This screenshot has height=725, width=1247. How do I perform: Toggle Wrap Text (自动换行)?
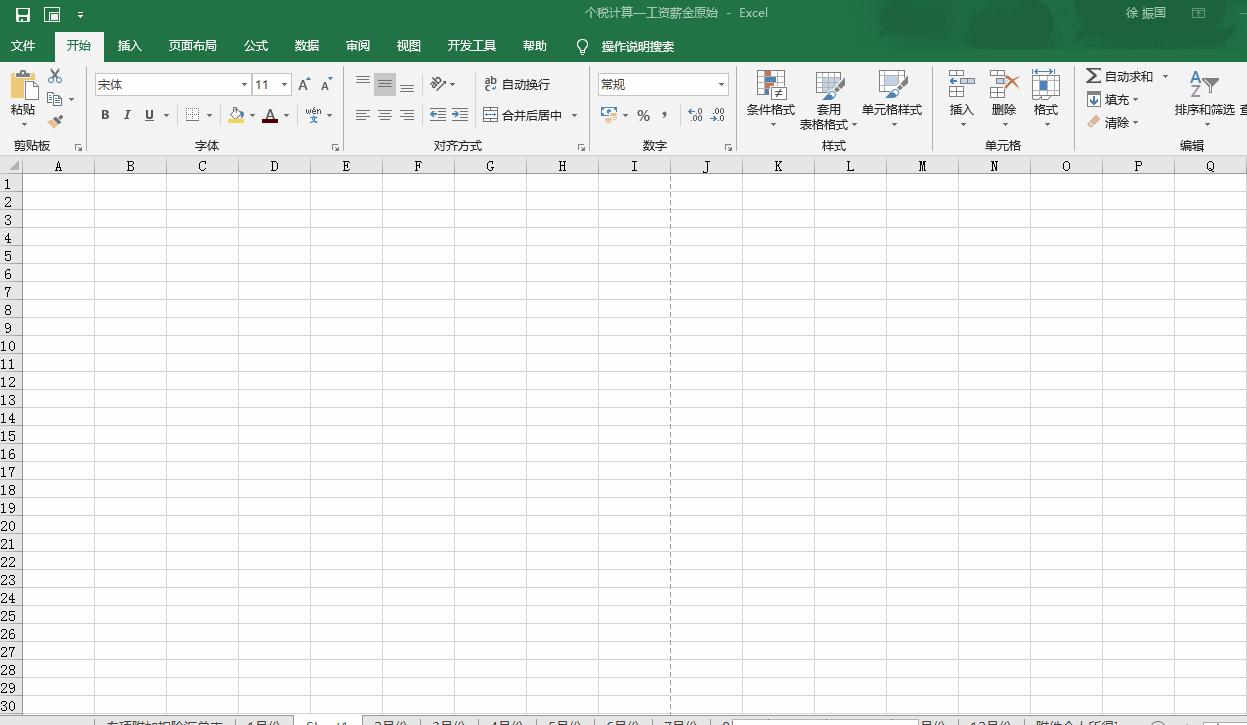coord(517,85)
